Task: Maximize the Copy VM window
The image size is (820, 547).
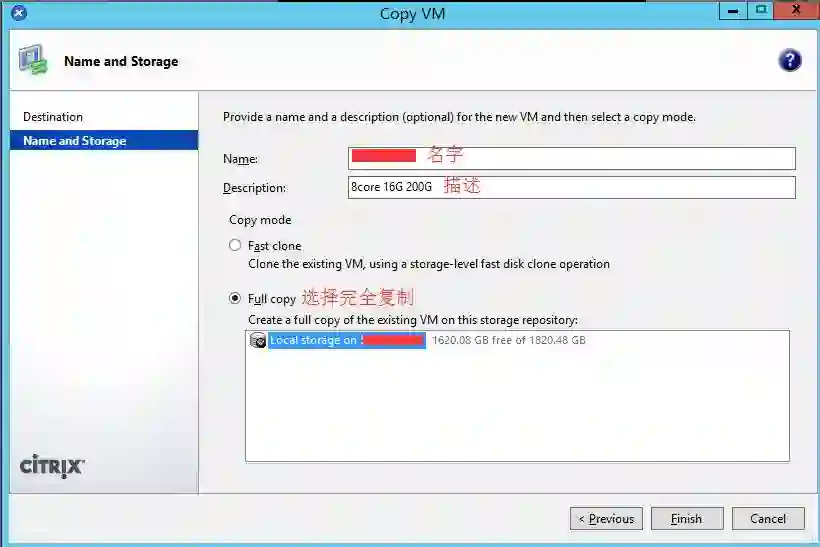Action: [760, 10]
